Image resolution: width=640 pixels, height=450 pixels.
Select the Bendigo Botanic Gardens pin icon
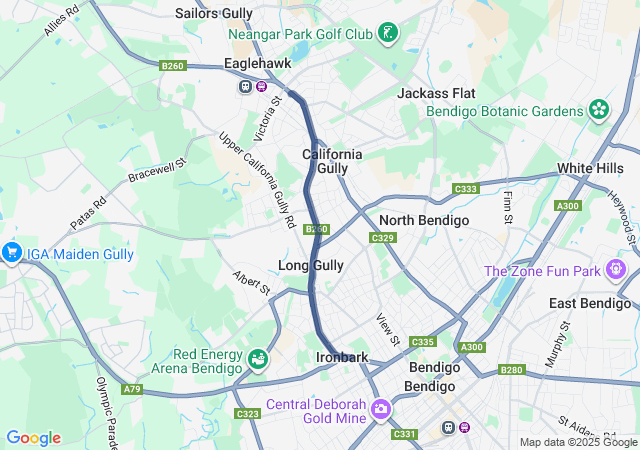[x=599, y=110]
